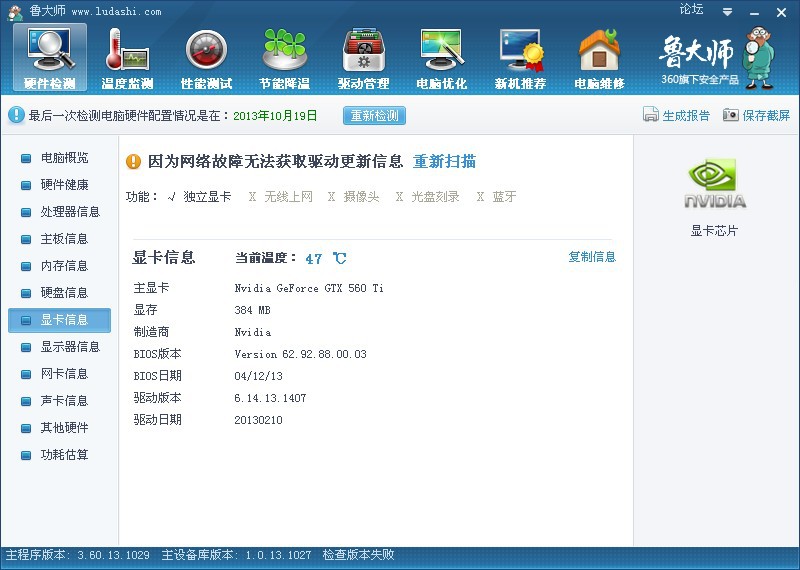Click the 重新检测 button
The image size is (800, 570).
click(x=375, y=116)
